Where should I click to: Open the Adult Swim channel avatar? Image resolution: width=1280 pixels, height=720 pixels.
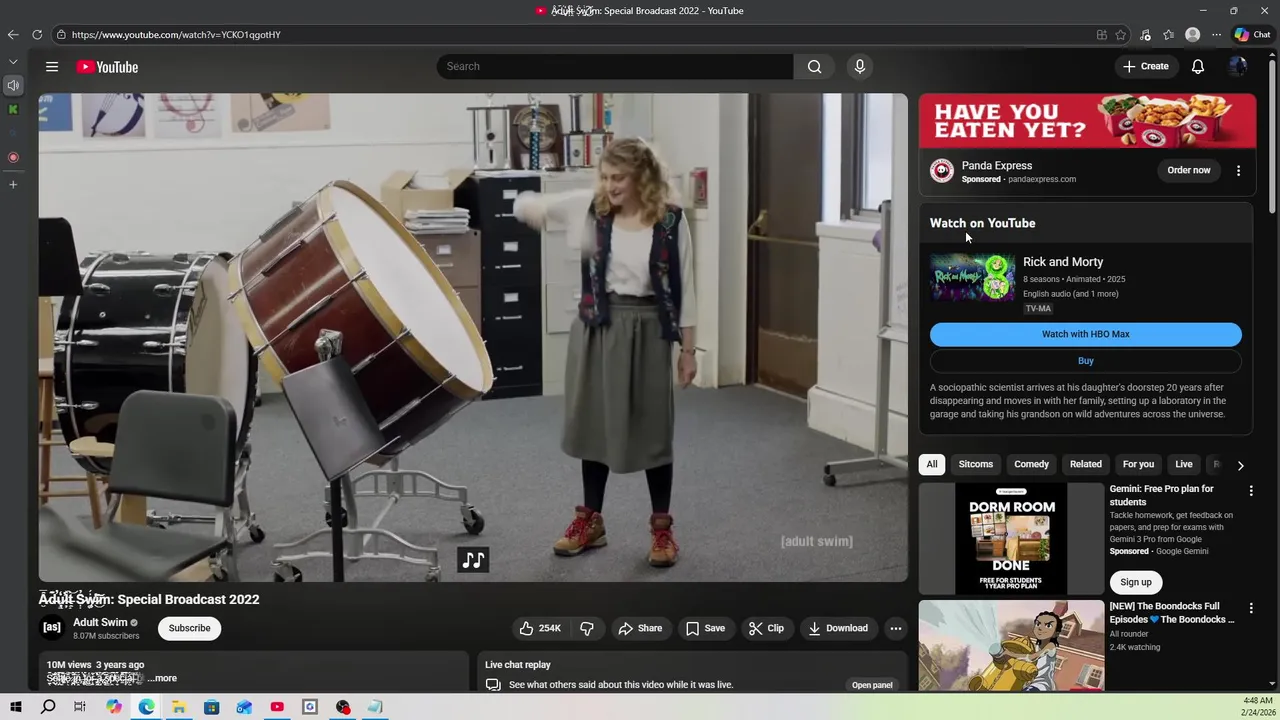coord(52,628)
